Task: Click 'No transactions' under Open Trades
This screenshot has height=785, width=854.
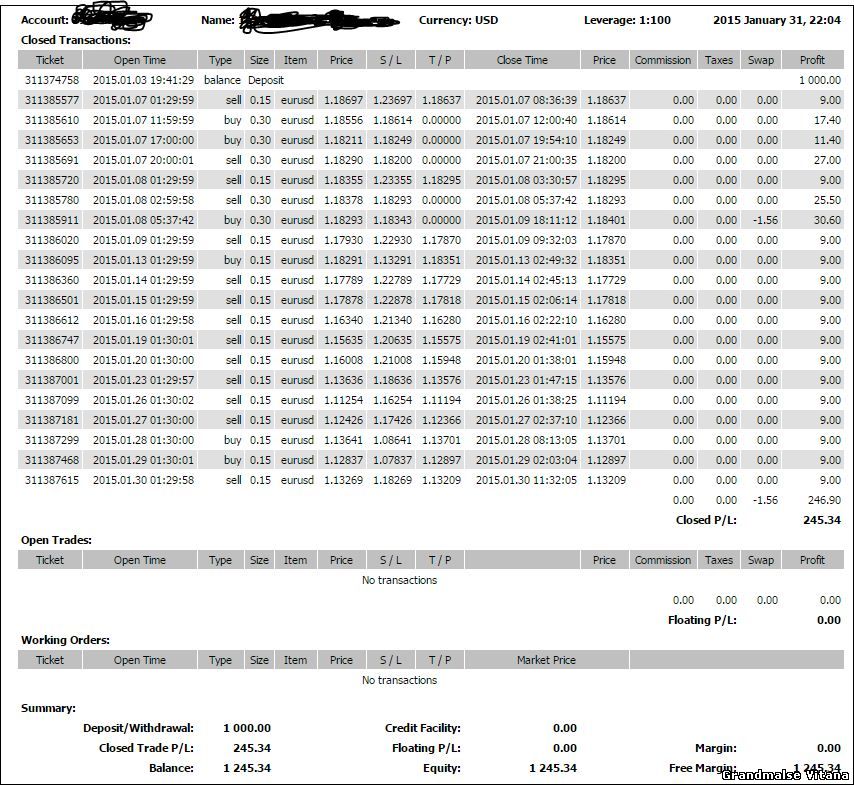Action: [x=400, y=580]
